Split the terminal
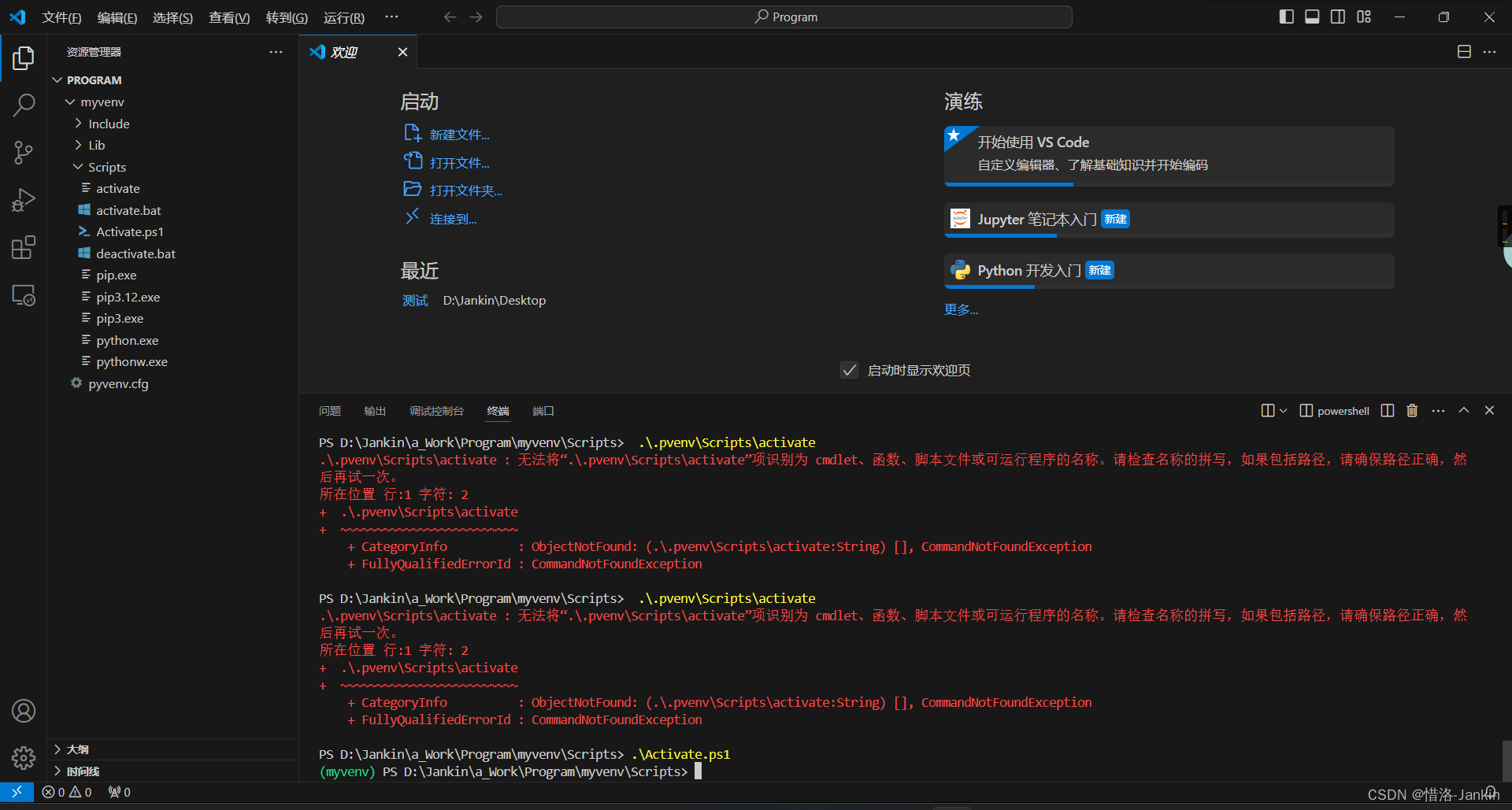The width and height of the screenshot is (1512, 810). click(x=1388, y=410)
